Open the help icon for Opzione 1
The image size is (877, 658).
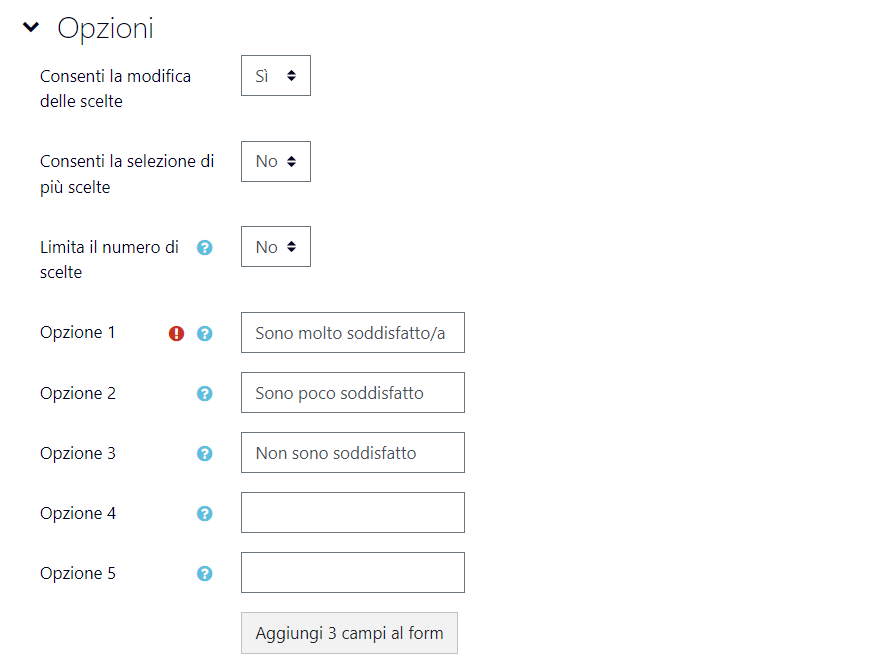point(205,333)
